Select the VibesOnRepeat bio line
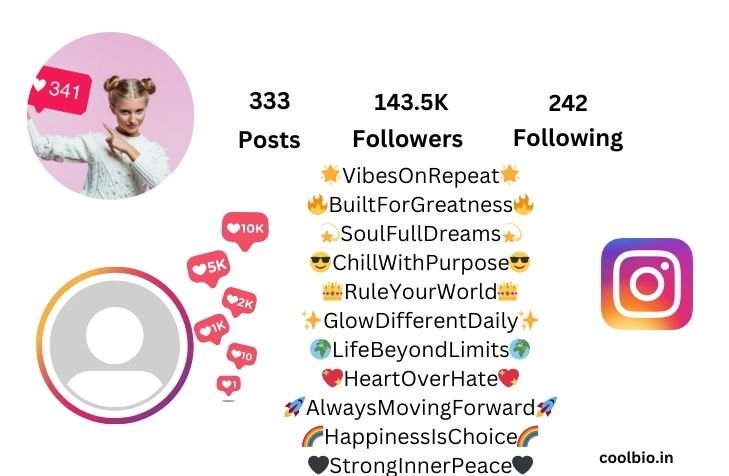The image size is (729, 476). coord(420,175)
